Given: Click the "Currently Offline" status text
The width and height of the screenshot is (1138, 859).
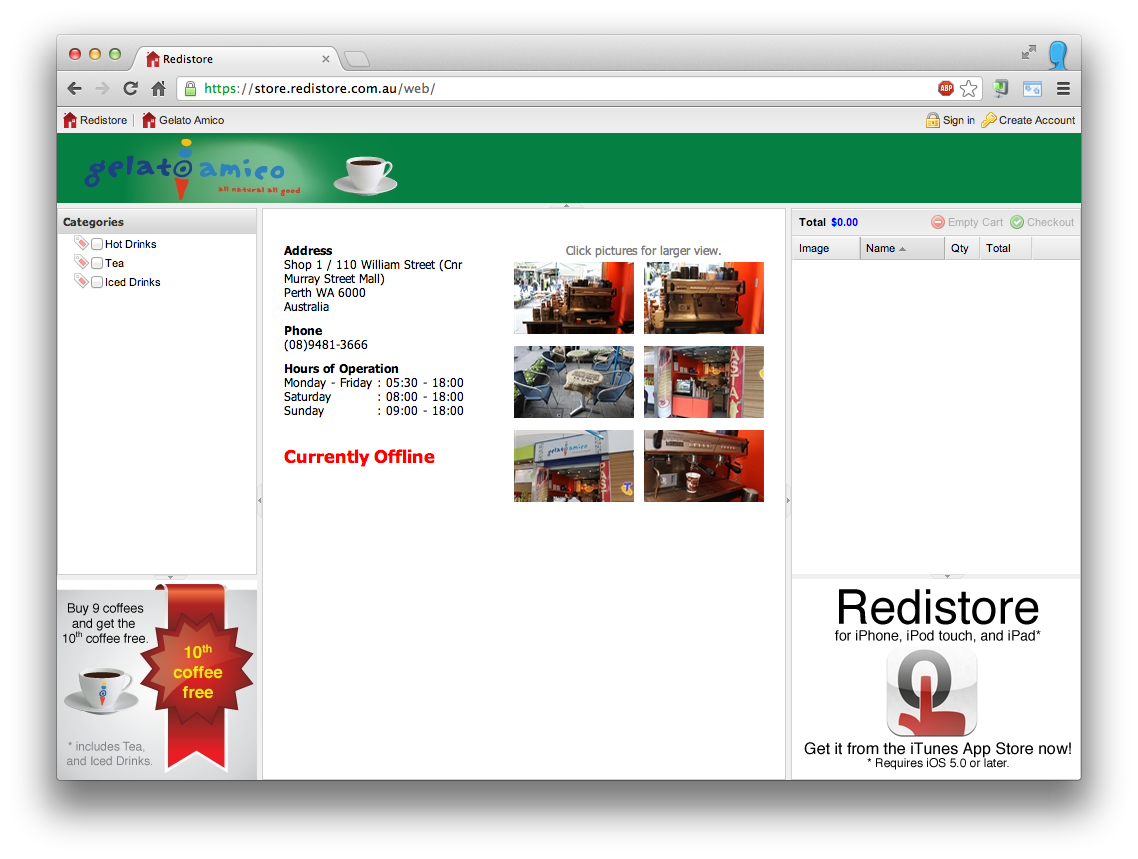Looking at the screenshot, I should 359,456.
